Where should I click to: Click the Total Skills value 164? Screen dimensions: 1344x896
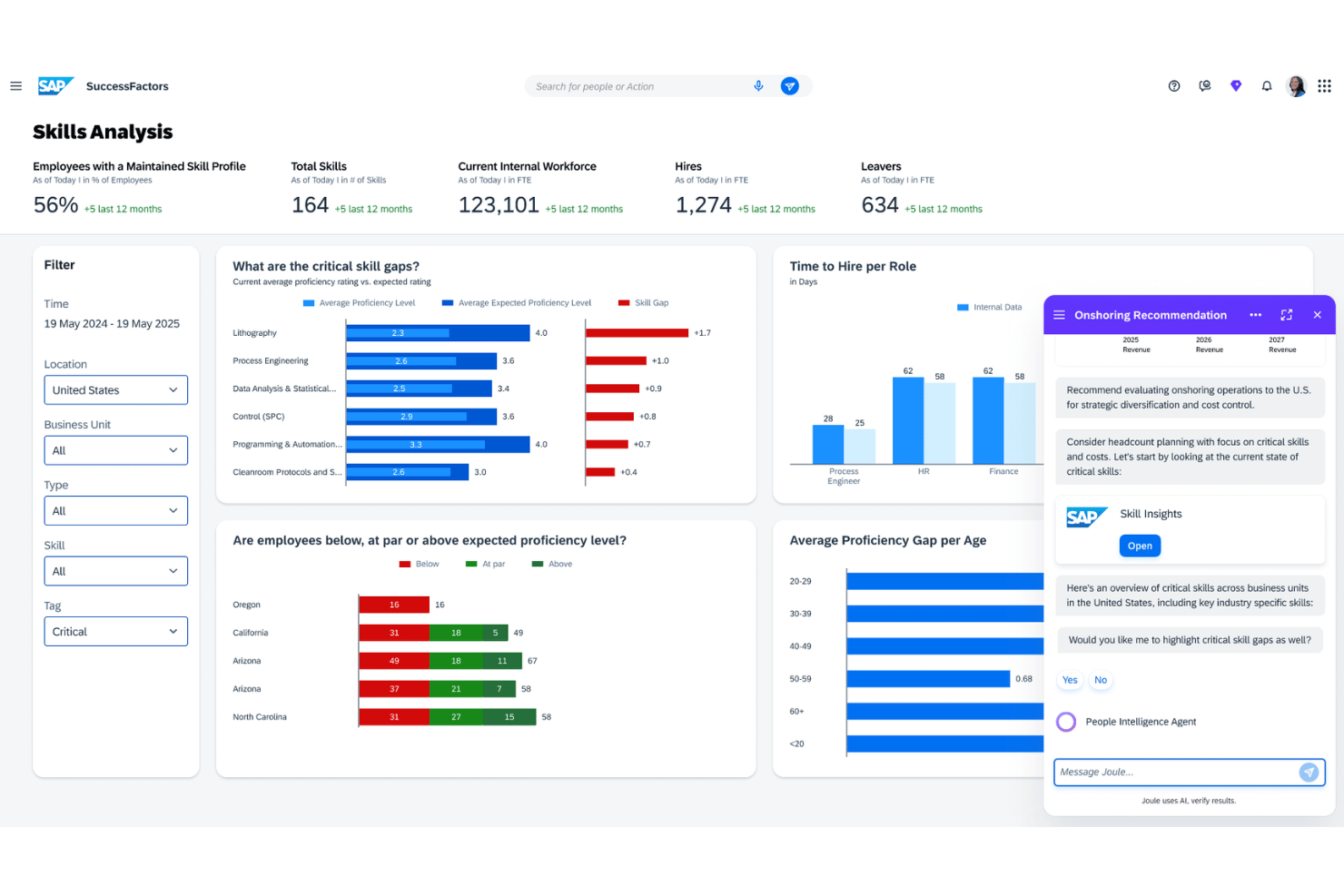310,205
